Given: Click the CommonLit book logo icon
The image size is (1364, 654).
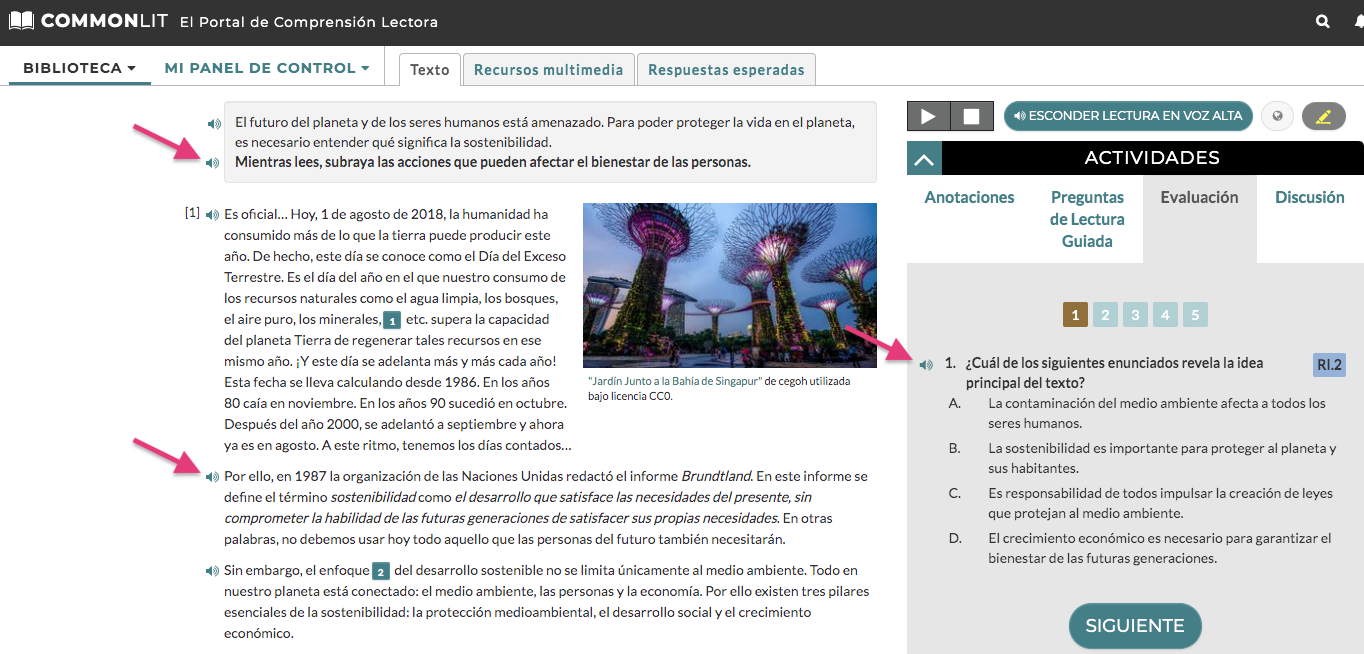Looking at the screenshot, I should click(x=20, y=20).
